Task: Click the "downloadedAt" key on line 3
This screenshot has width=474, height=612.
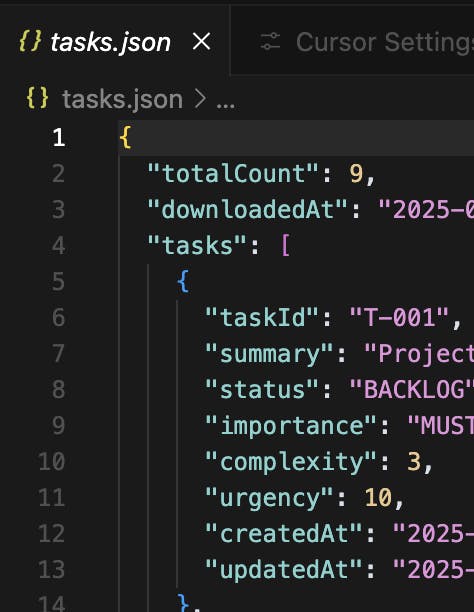Action: [x=248, y=209]
